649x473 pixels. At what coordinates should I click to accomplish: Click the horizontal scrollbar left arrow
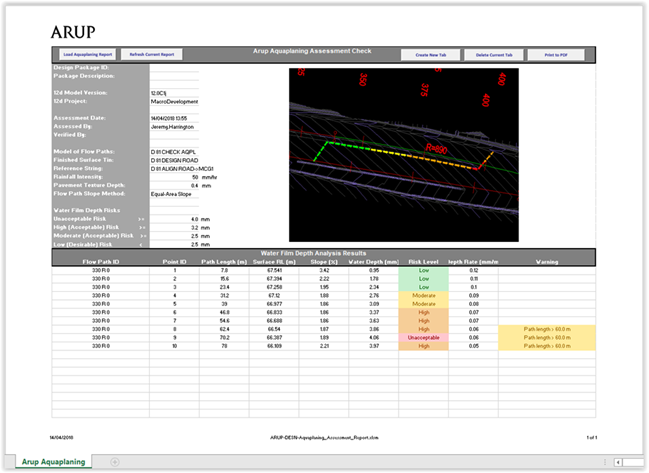click(x=618, y=462)
